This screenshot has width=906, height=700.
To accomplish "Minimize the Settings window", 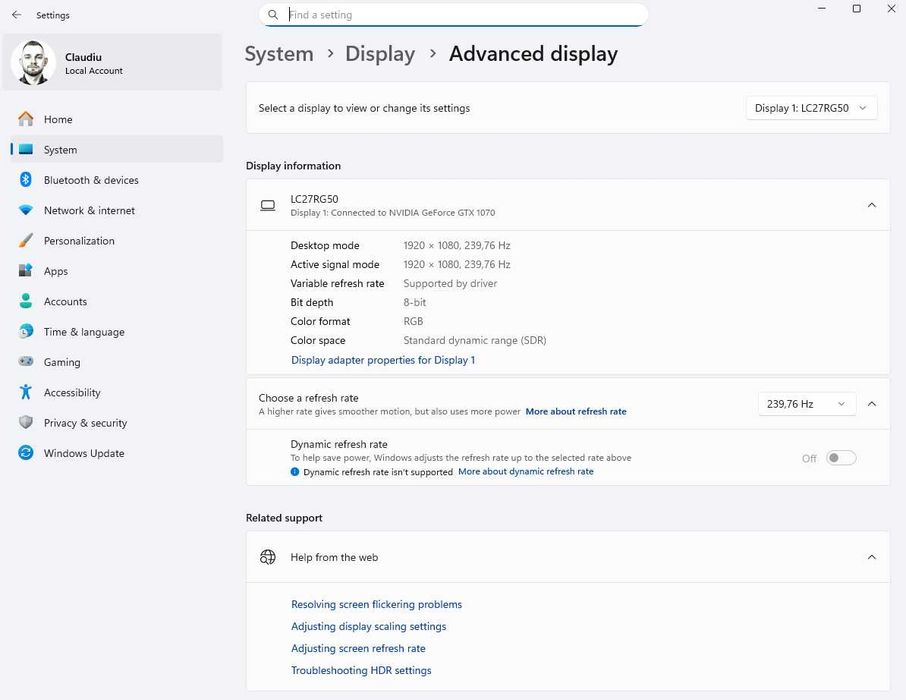I will point(822,9).
